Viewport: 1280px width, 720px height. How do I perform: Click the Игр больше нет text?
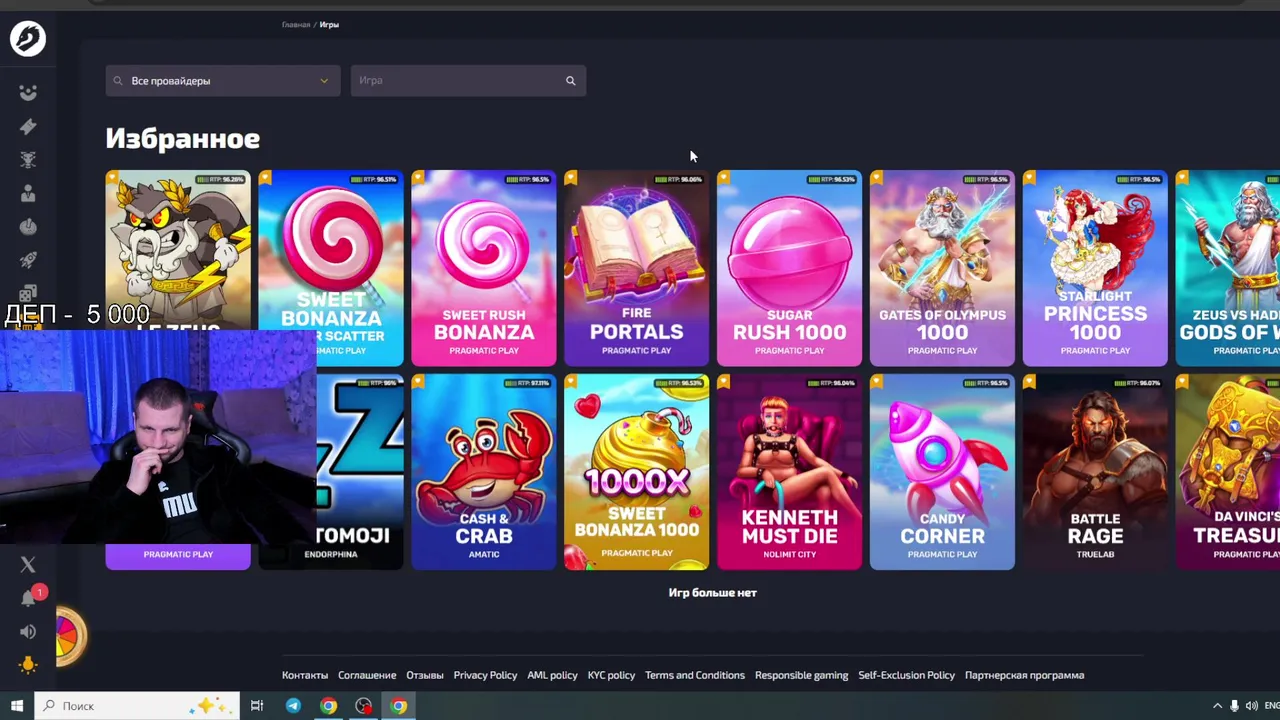713,593
